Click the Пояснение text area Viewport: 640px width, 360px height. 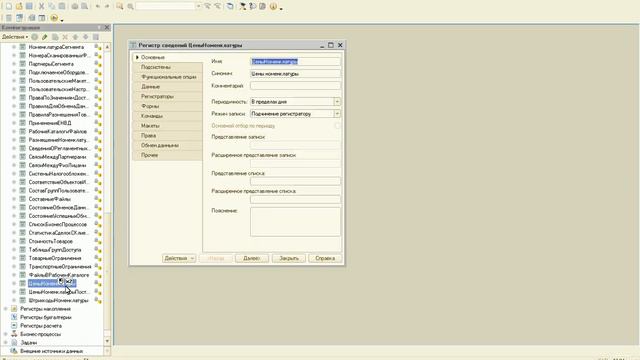pyautogui.click(x=295, y=222)
